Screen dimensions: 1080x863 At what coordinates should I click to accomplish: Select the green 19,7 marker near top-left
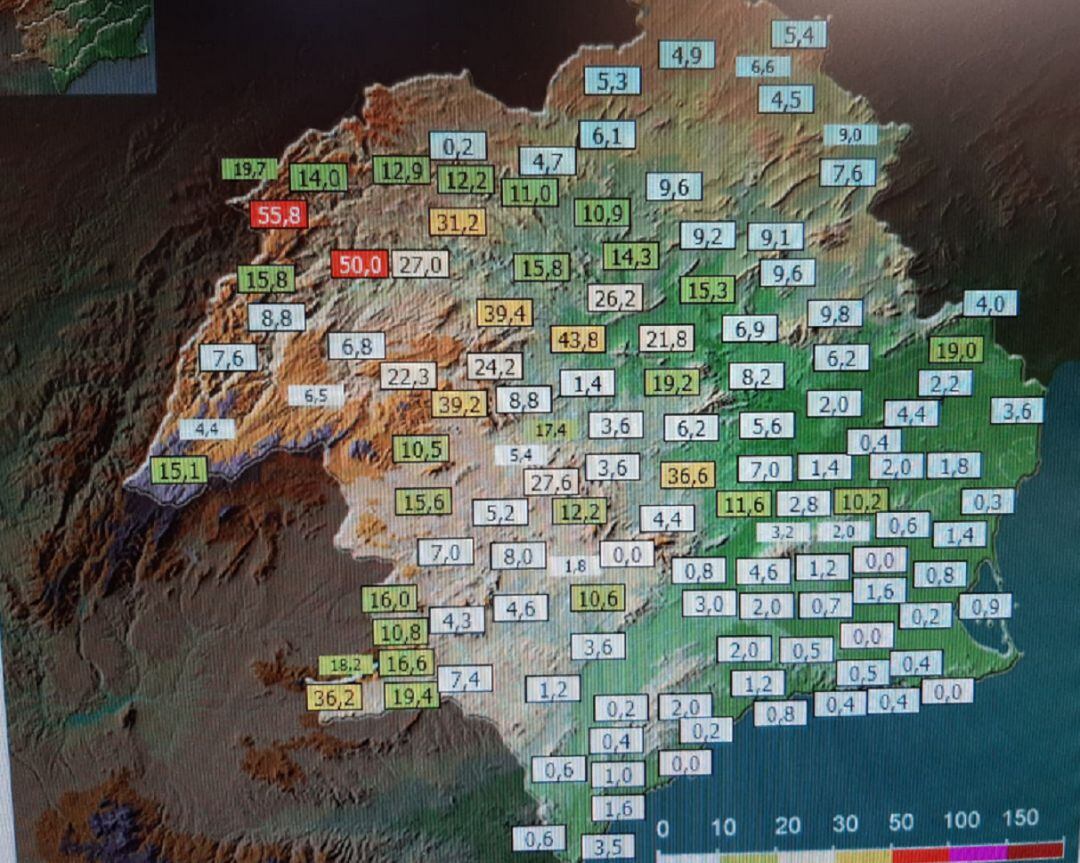click(x=247, y=170)
